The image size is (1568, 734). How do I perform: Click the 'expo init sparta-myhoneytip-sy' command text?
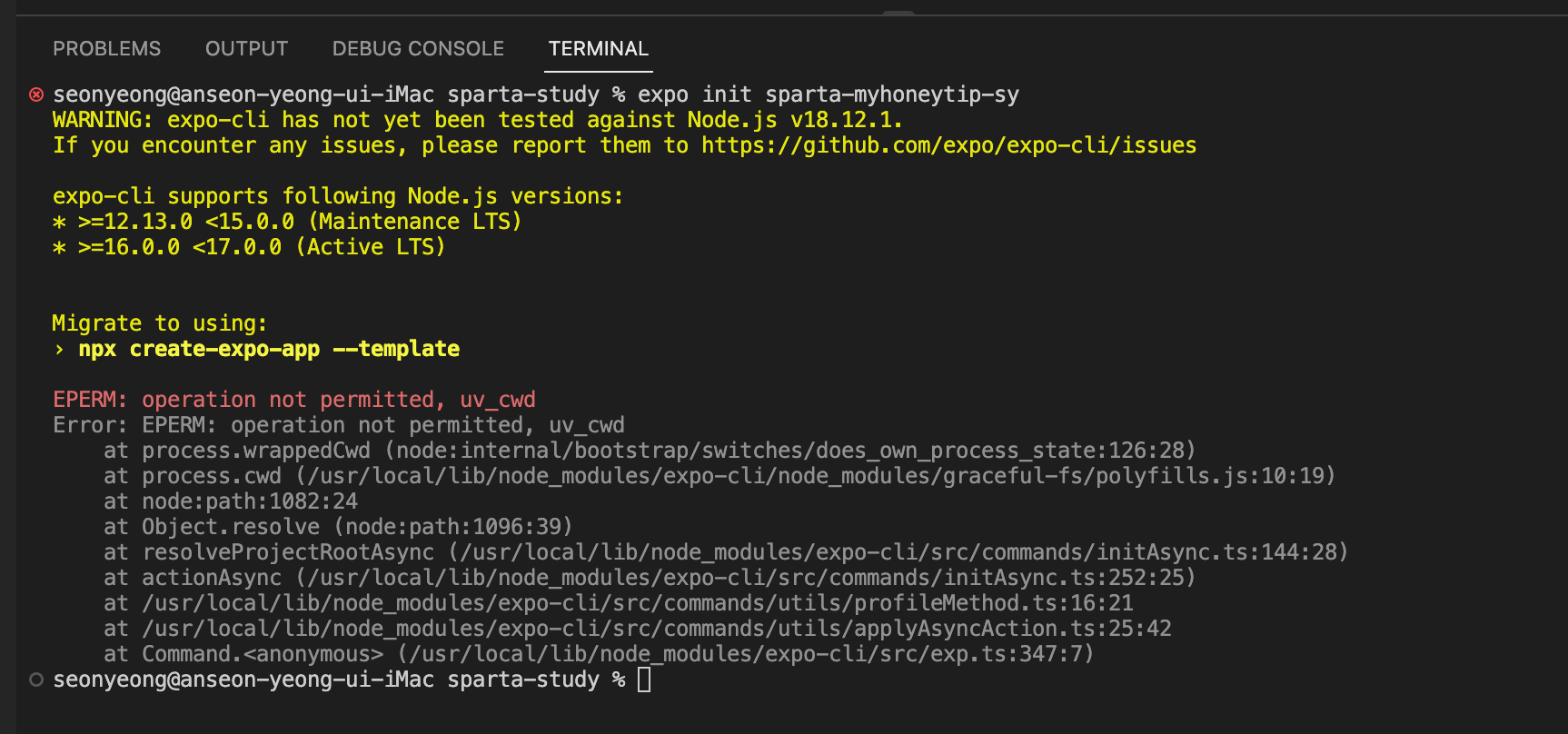829,94
